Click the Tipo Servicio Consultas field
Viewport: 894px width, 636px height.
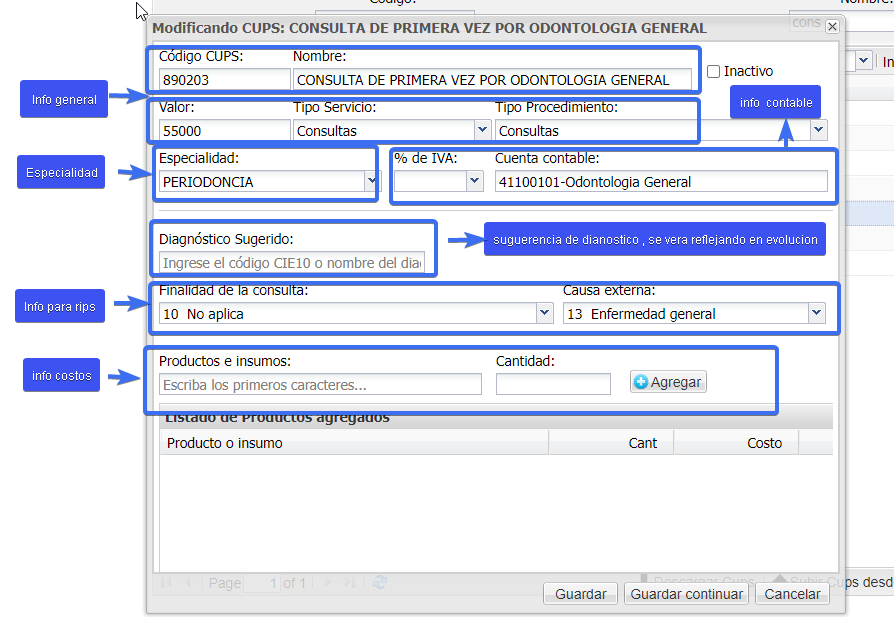(384, 131)
